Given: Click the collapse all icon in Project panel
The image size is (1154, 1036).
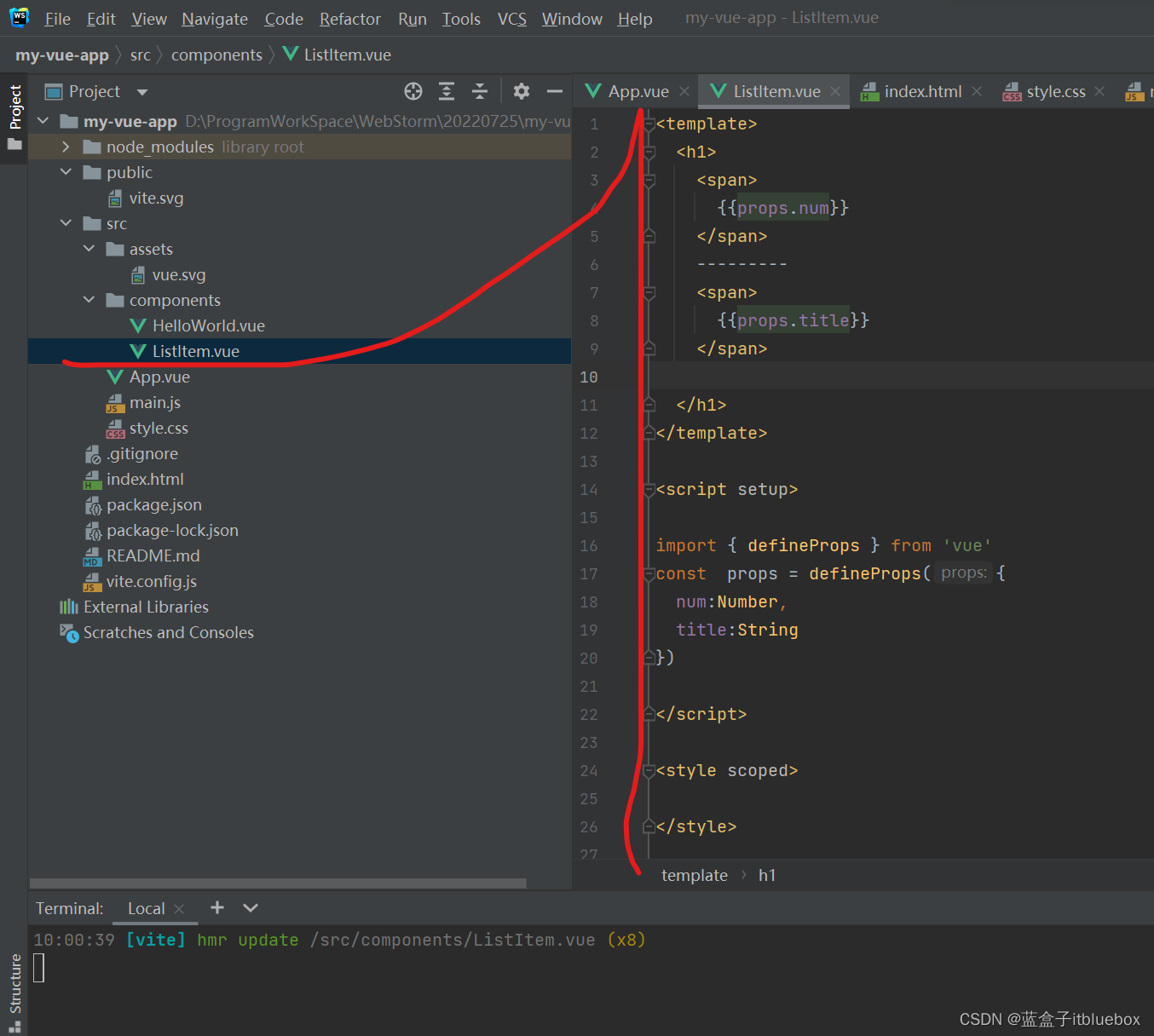Looking at the screenshot, I should [480, 91].
